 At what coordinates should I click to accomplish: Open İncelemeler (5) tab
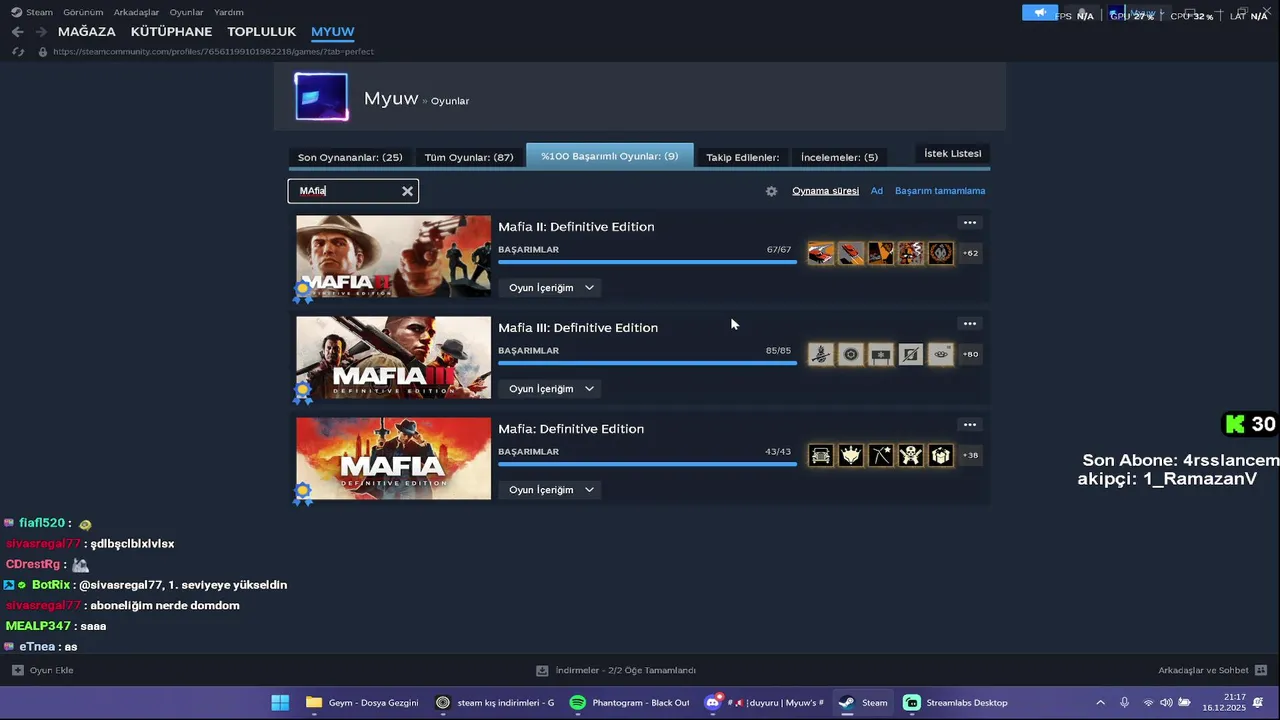(x=839, y=157)
